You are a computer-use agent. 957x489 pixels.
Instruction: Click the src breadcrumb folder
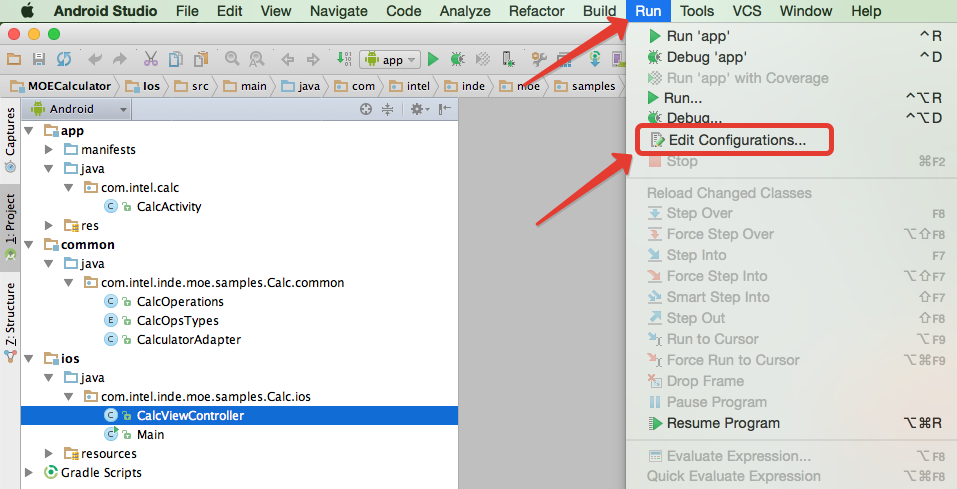192,86
